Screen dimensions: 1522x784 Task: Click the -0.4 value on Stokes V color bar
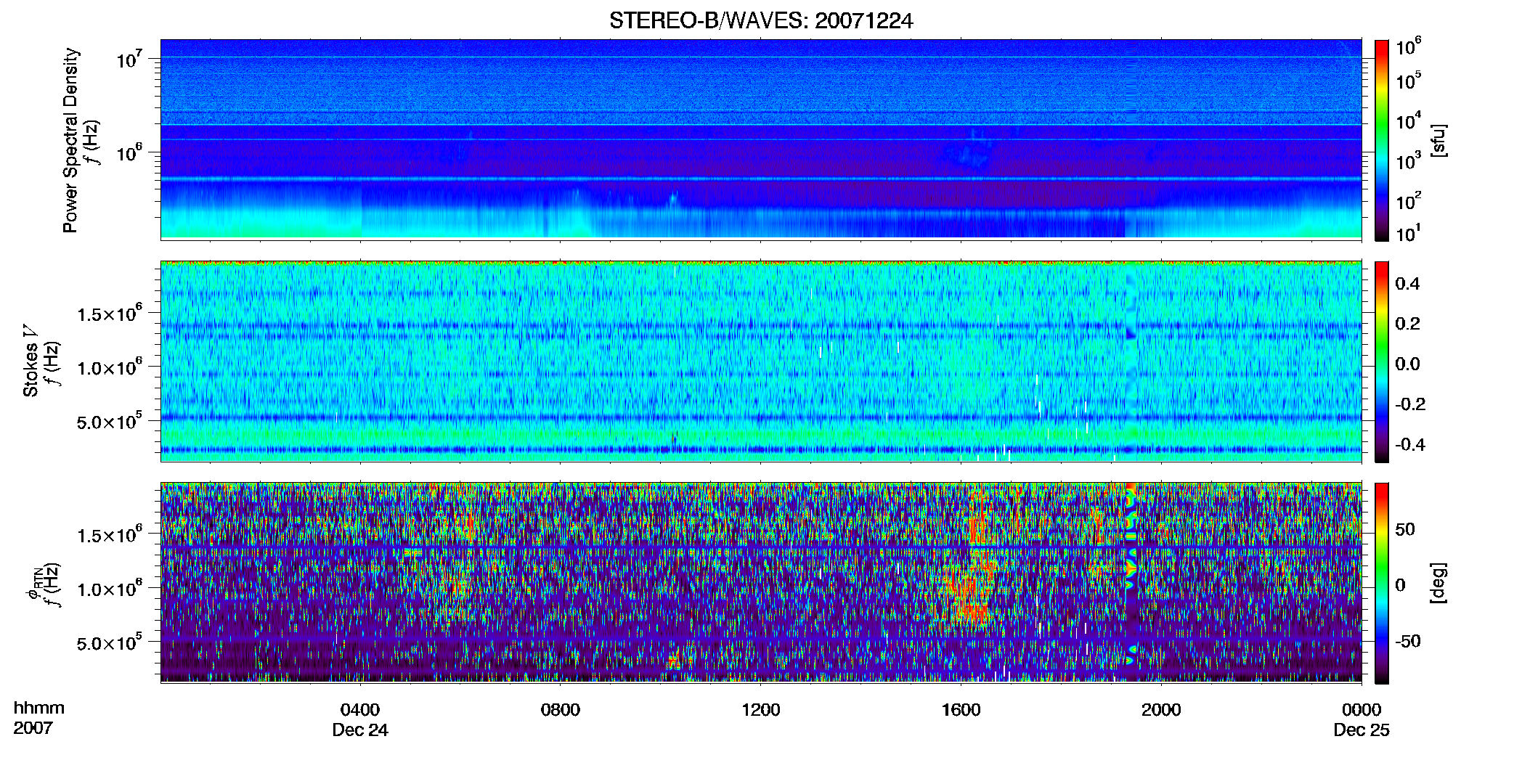1410,444
